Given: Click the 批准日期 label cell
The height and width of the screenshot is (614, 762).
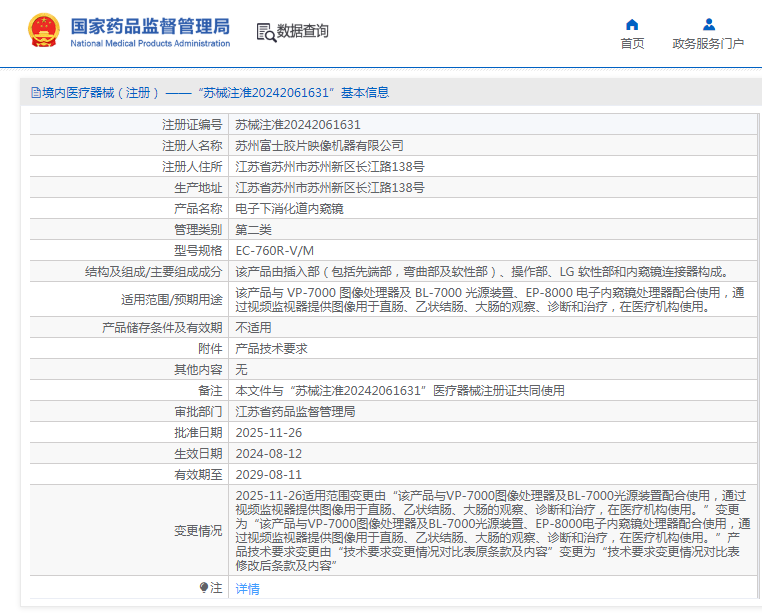Looking at the screenshot, I should pos(129,433).
